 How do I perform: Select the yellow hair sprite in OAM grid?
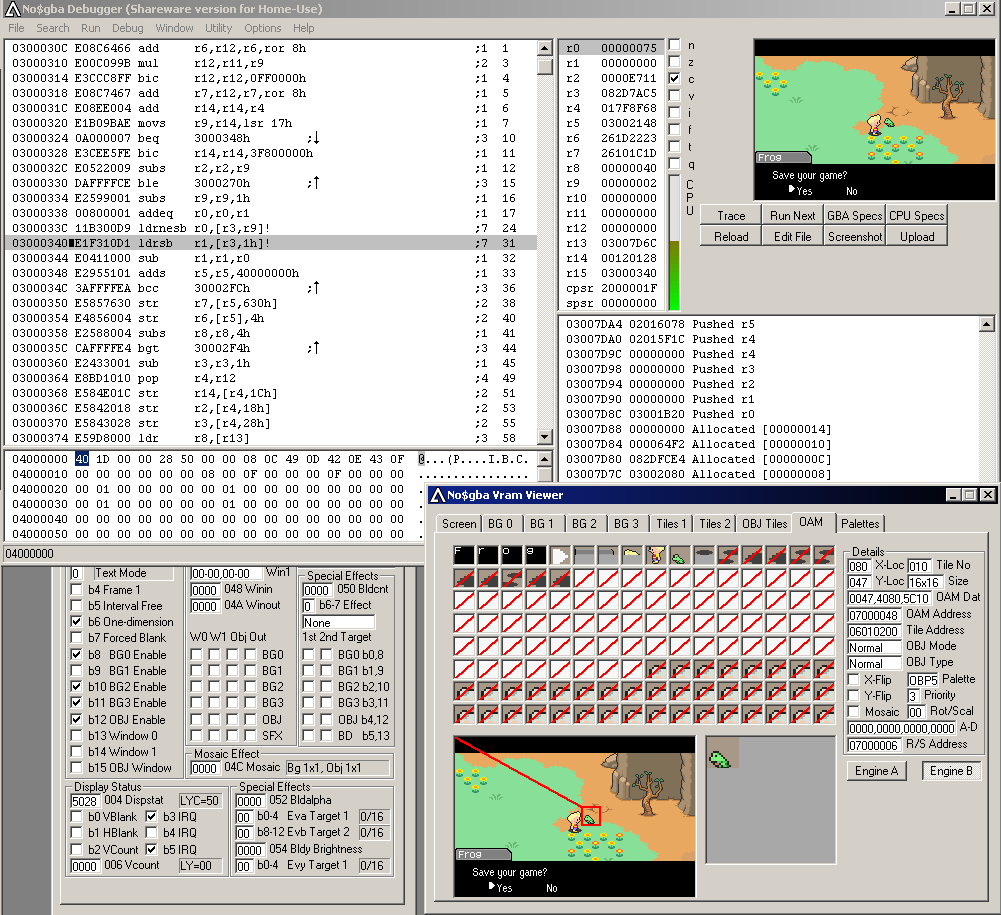[632, 555]
